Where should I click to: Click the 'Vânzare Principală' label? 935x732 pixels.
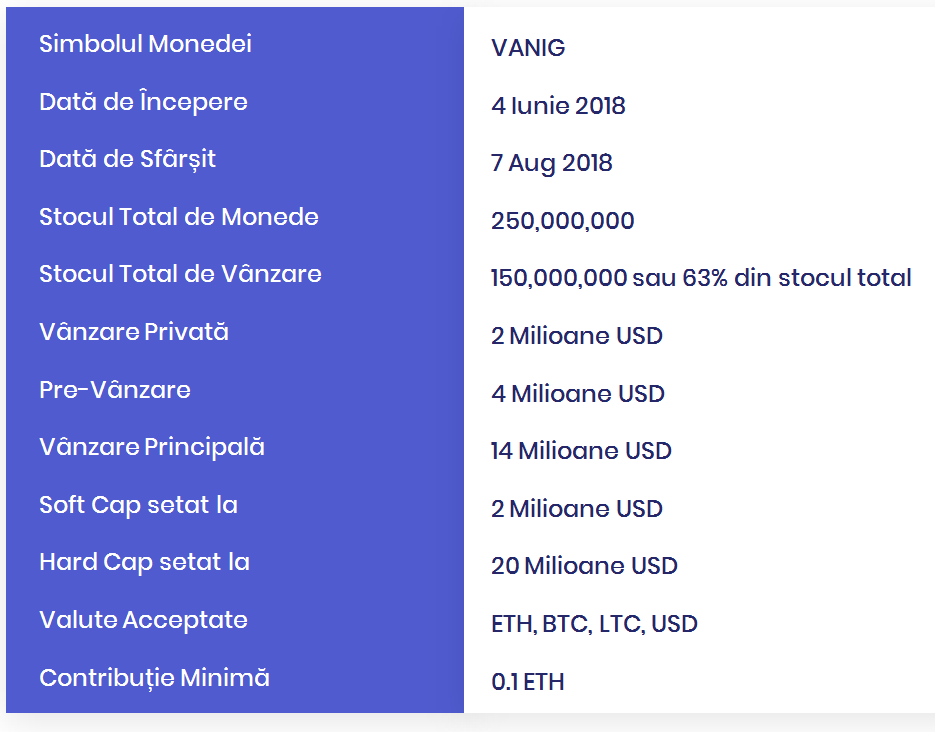[151, 447]
